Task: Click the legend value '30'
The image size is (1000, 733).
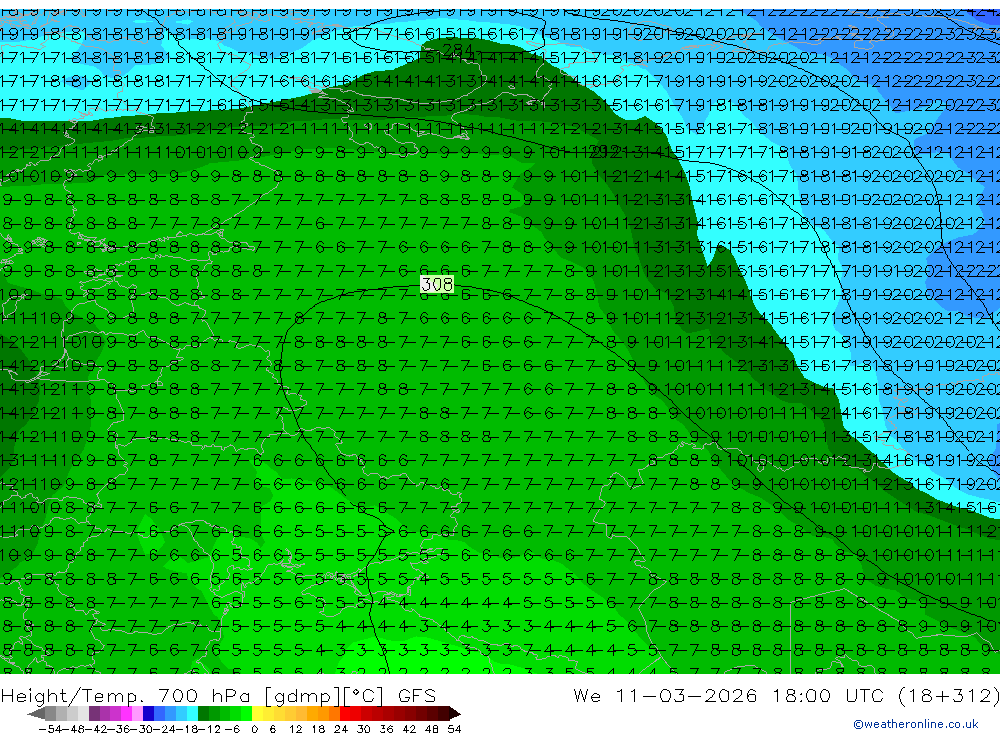Action: pos(364,729)
